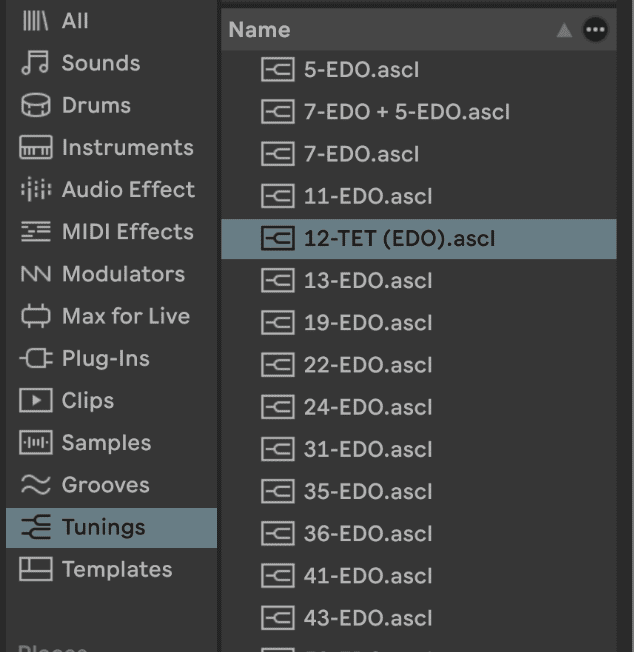This screenshot has width=634, height=652.
Task: Click the Instruments keyboard icon
Action: coord(35,148)
